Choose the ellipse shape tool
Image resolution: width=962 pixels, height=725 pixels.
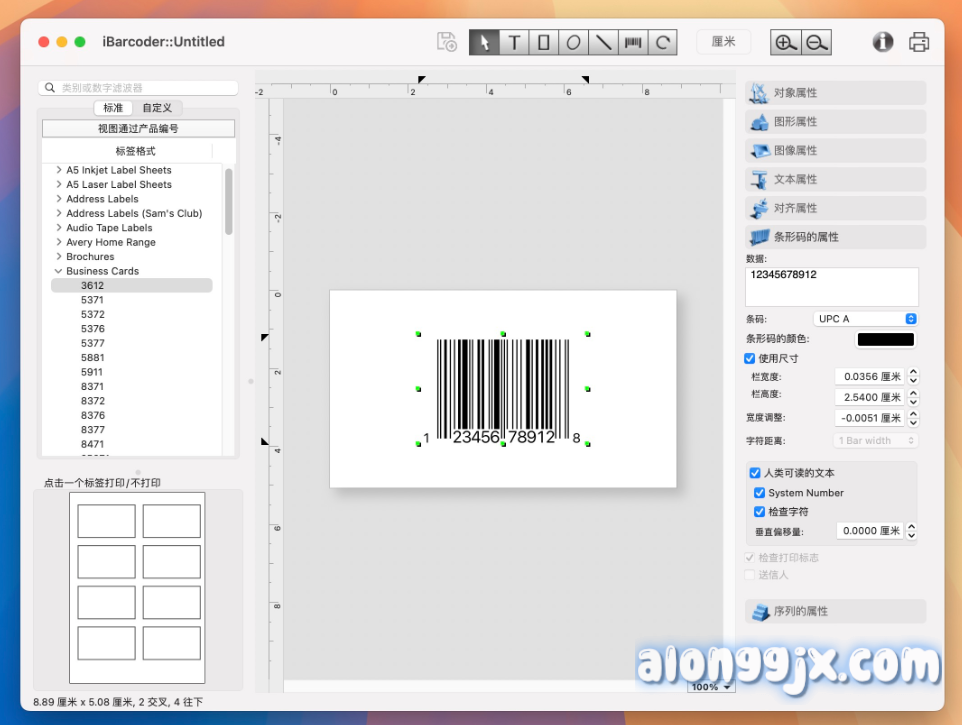574,42
